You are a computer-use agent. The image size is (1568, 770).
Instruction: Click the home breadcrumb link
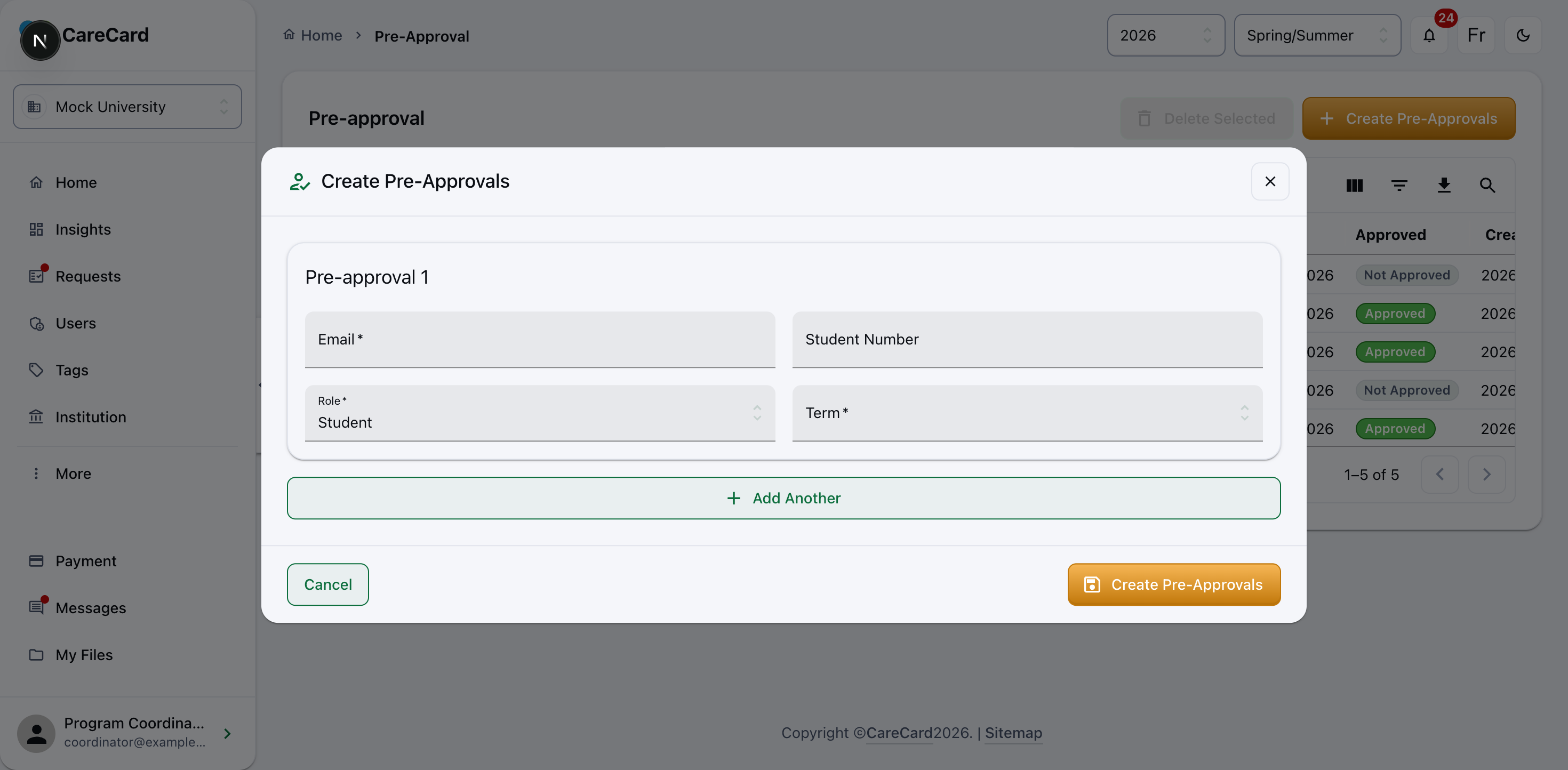pos(313,35)
